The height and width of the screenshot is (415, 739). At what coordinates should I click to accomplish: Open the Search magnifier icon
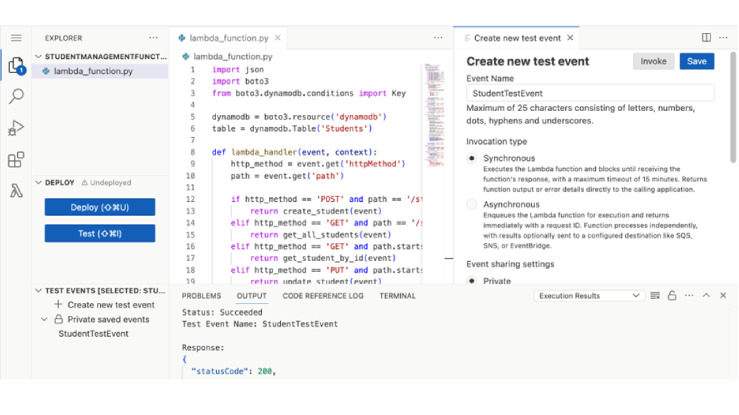pyautogui.click(x=16, y=97)
